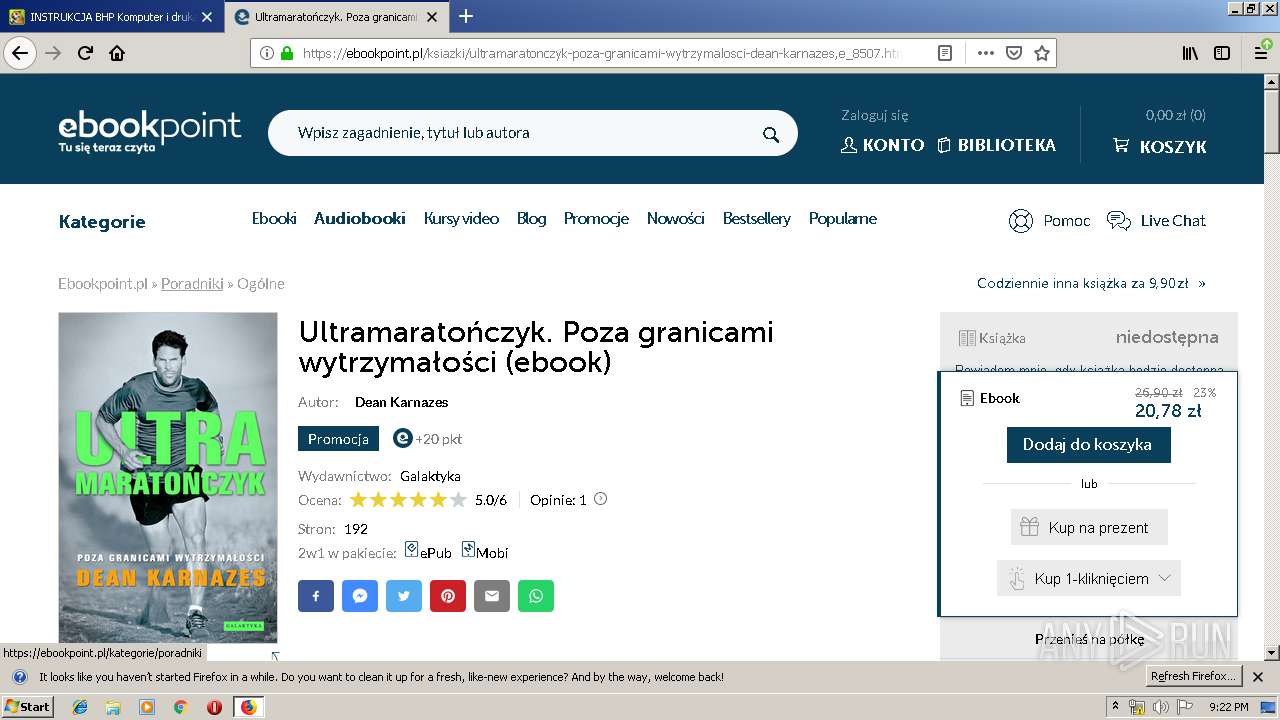
Task: Open Ebooki menu category
Action: point(274,218)
